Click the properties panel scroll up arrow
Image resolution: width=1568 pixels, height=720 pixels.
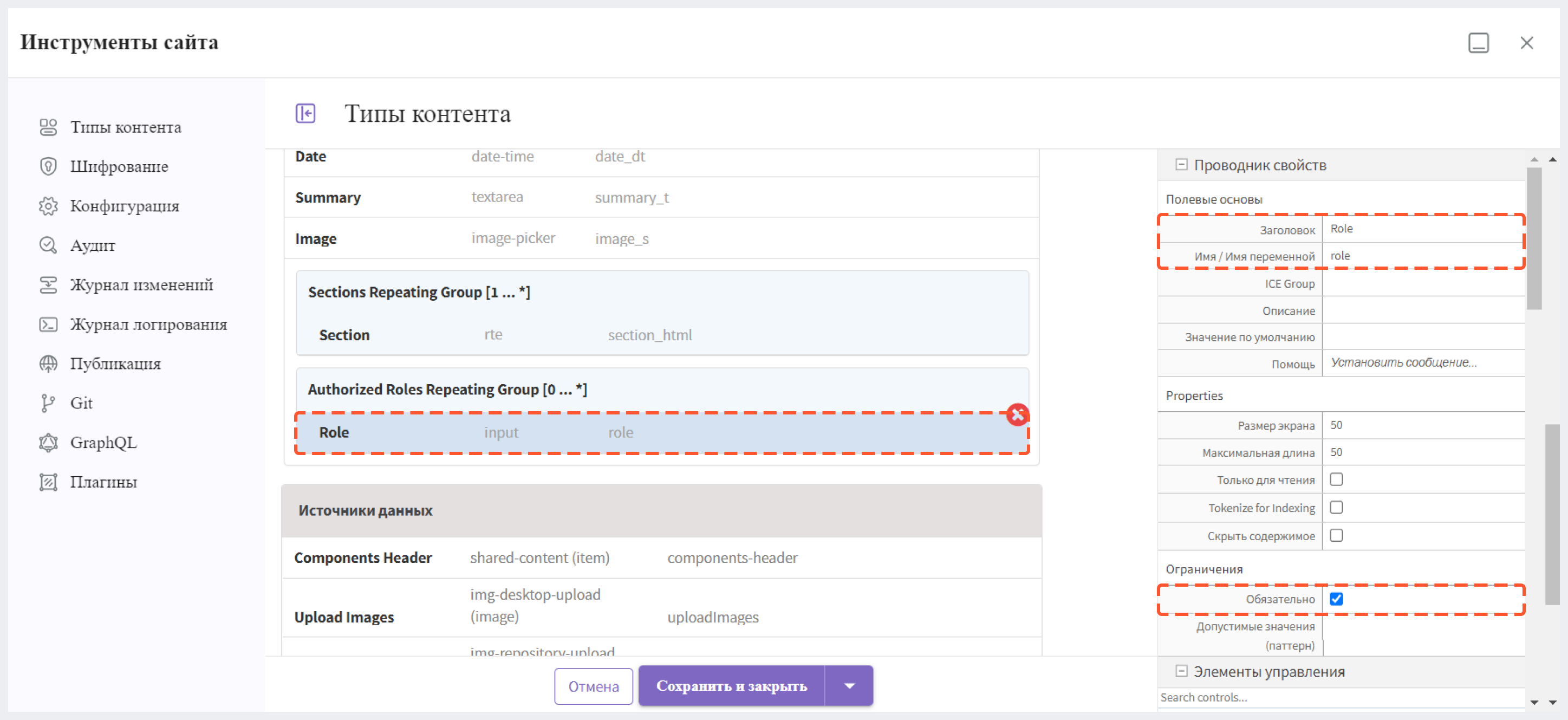(x=1534, y=159)
